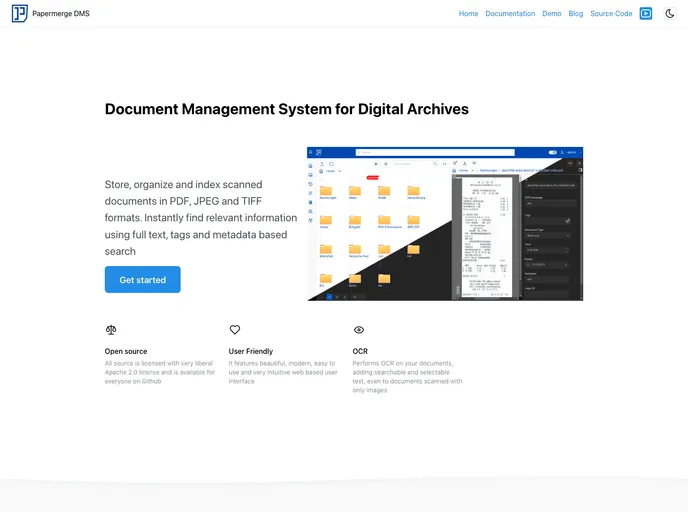Visit the Blog link in the header

click(576, 14)
